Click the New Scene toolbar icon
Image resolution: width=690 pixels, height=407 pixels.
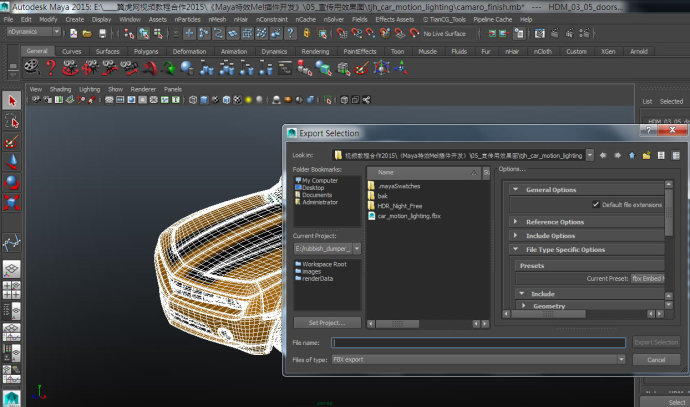coord(73,33)
